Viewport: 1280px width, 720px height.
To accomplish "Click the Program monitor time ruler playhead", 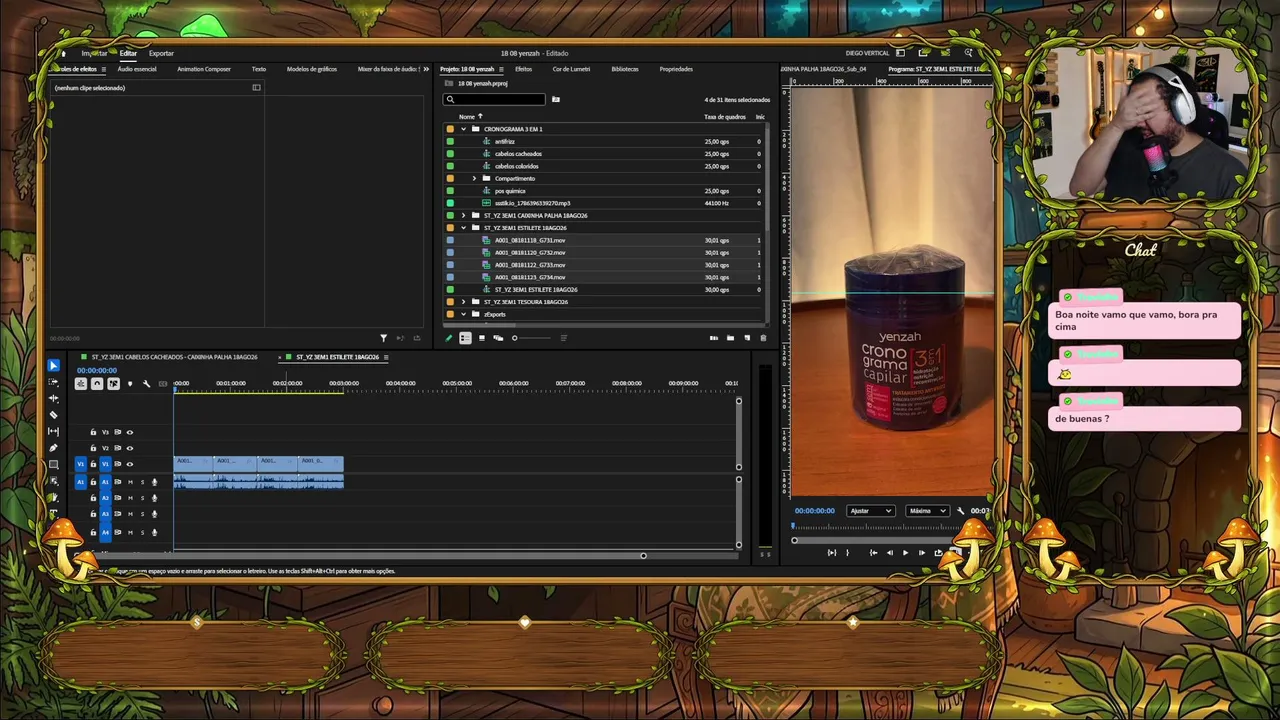I will click(x=793, y=526).
